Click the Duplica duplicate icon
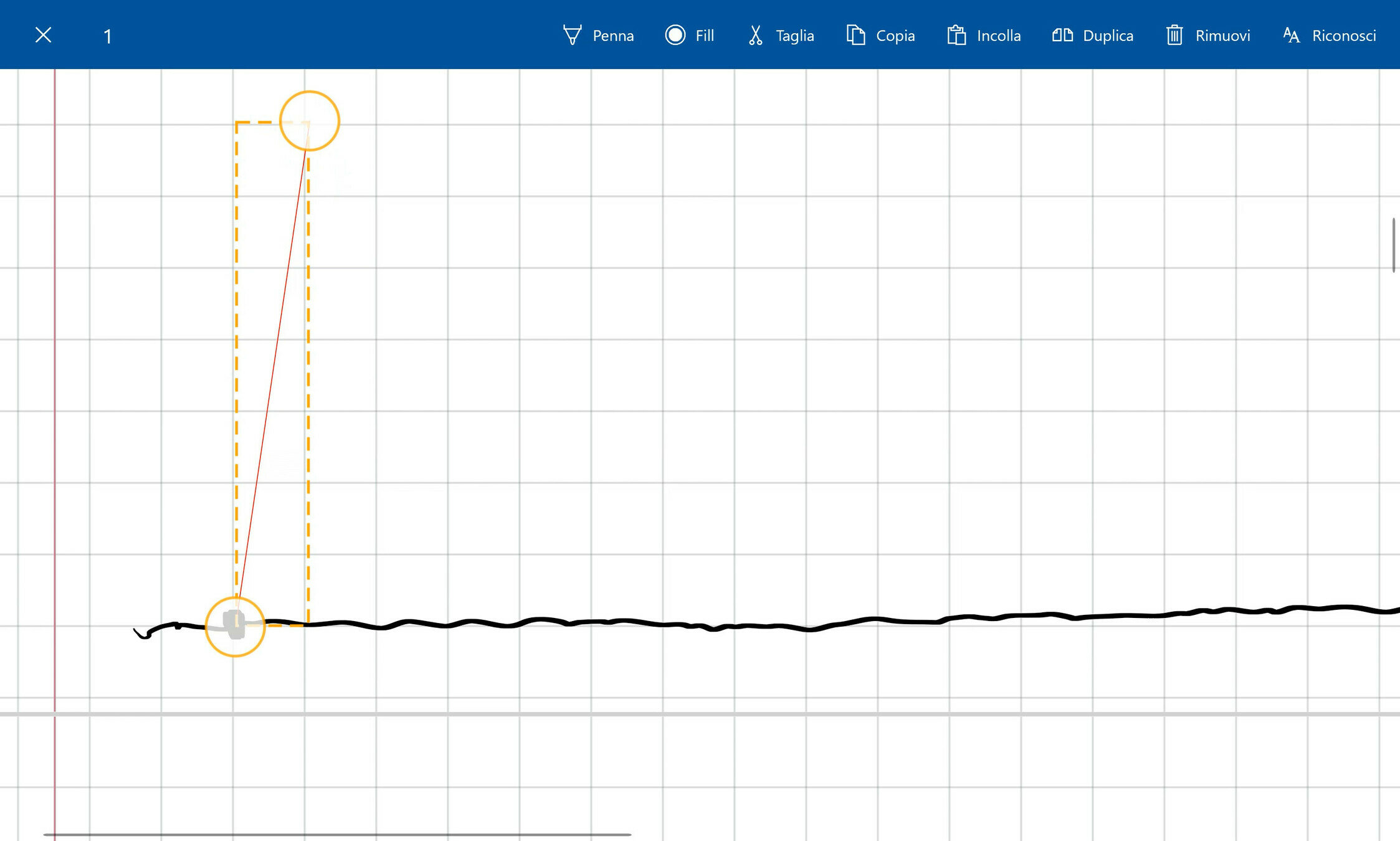The width and height of the screenshot is (1400, 841). tap(1062, 35)
